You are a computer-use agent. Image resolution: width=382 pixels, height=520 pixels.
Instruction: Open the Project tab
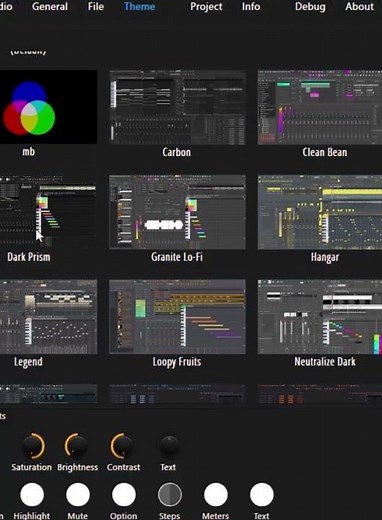pyautogui.click(x=206, y=7)
